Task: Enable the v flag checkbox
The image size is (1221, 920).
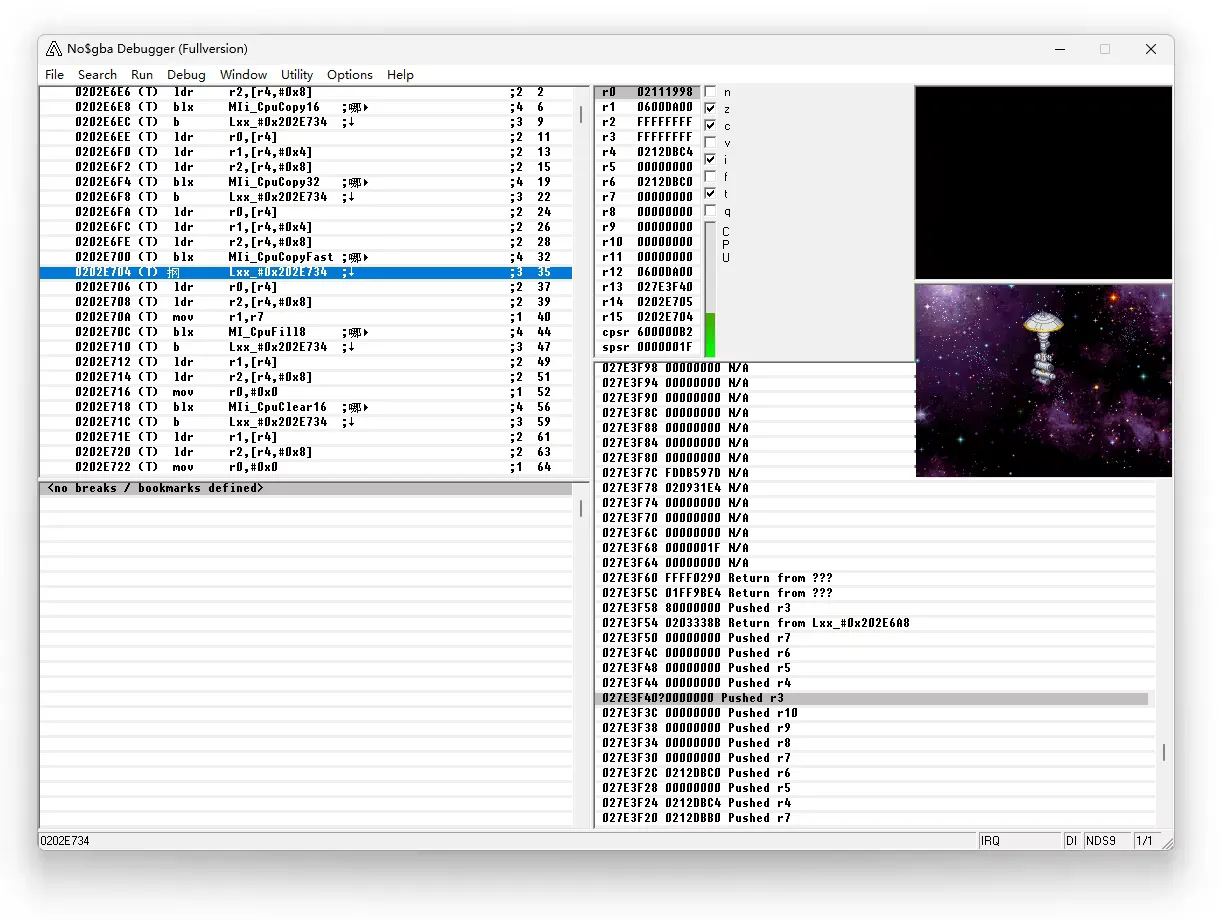Action: [710, 142]
